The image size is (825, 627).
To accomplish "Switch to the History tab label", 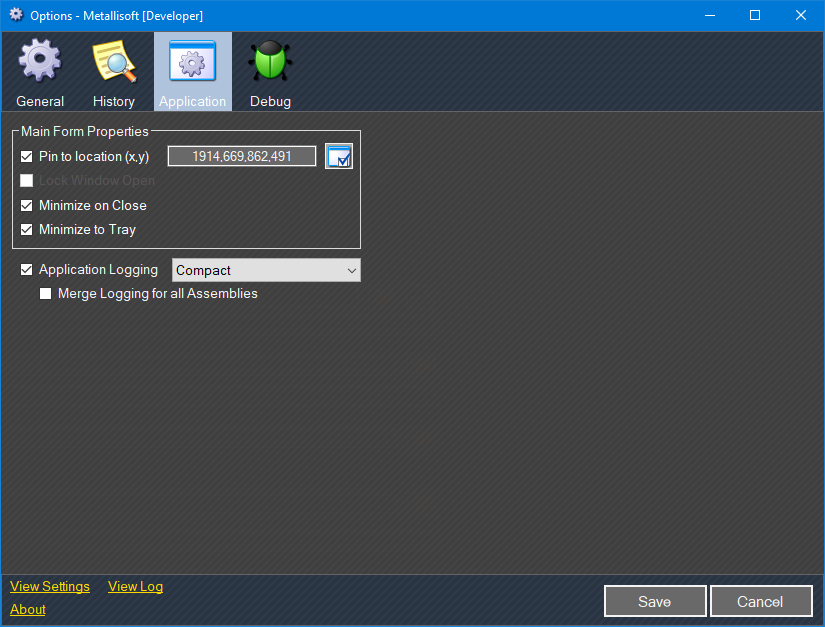I will [114, 101].
